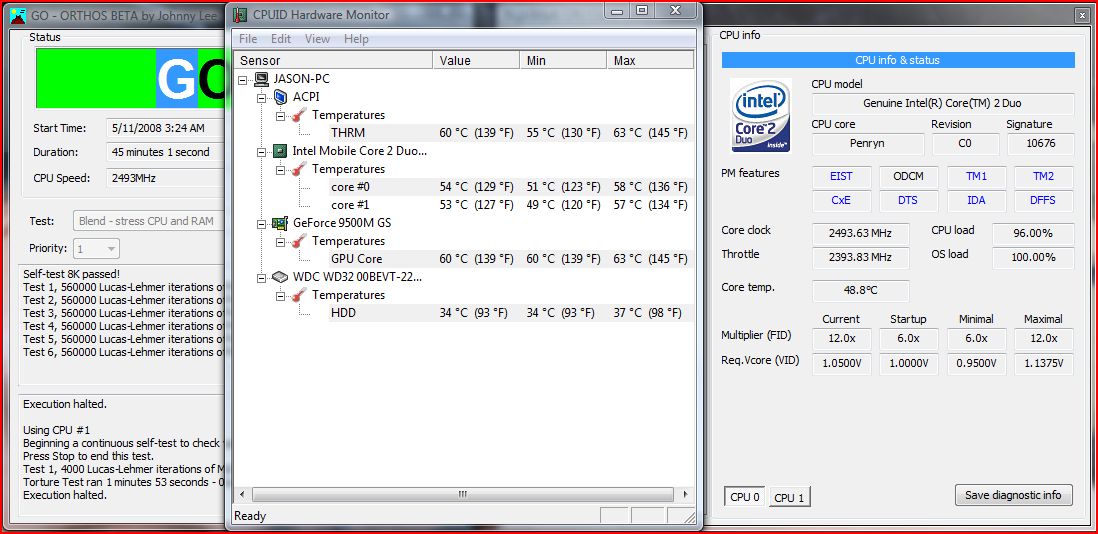This screenshot has height=534, width=1098.
Task: Open the File menu in Hardware Monitor
Action: (x=248, y=39)
